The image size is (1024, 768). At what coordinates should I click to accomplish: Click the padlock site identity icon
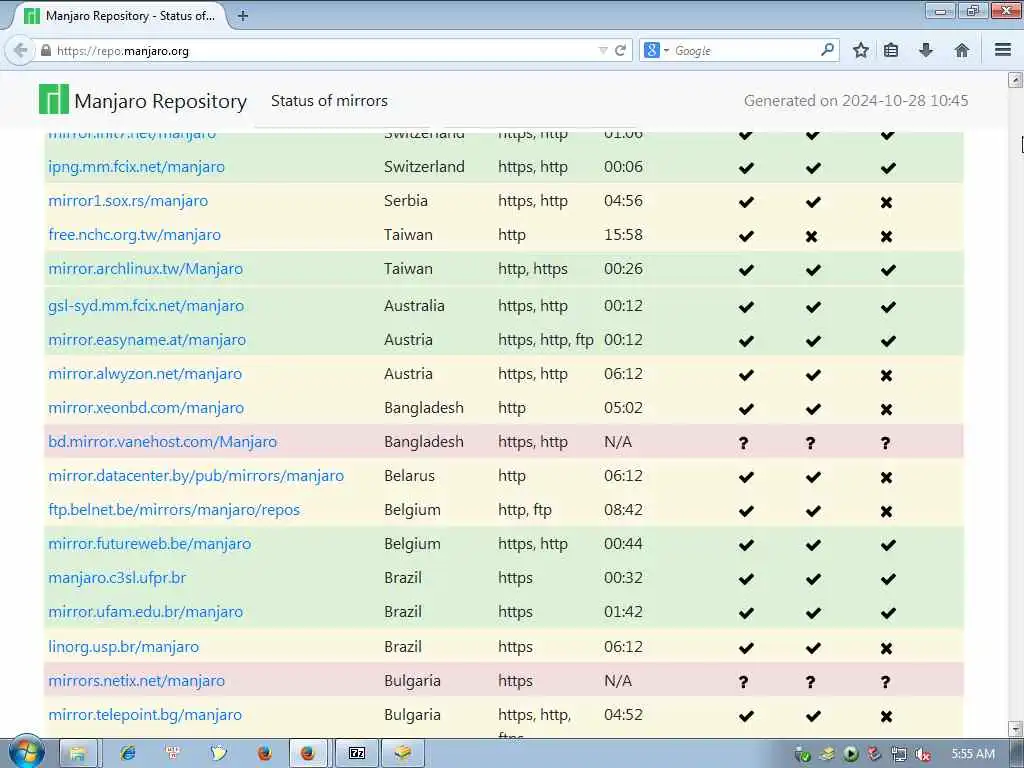46,50
